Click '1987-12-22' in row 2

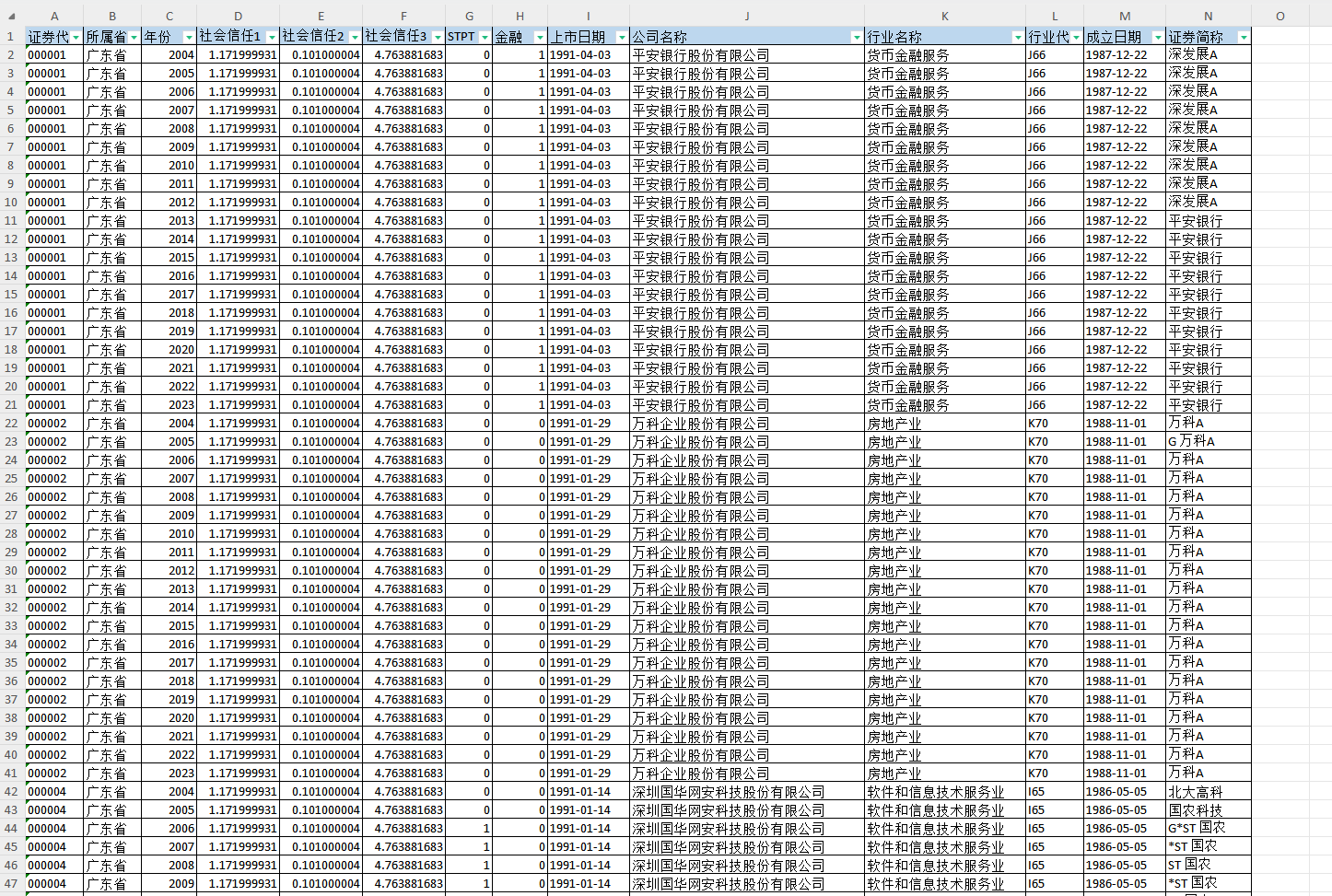[1125, 55]
